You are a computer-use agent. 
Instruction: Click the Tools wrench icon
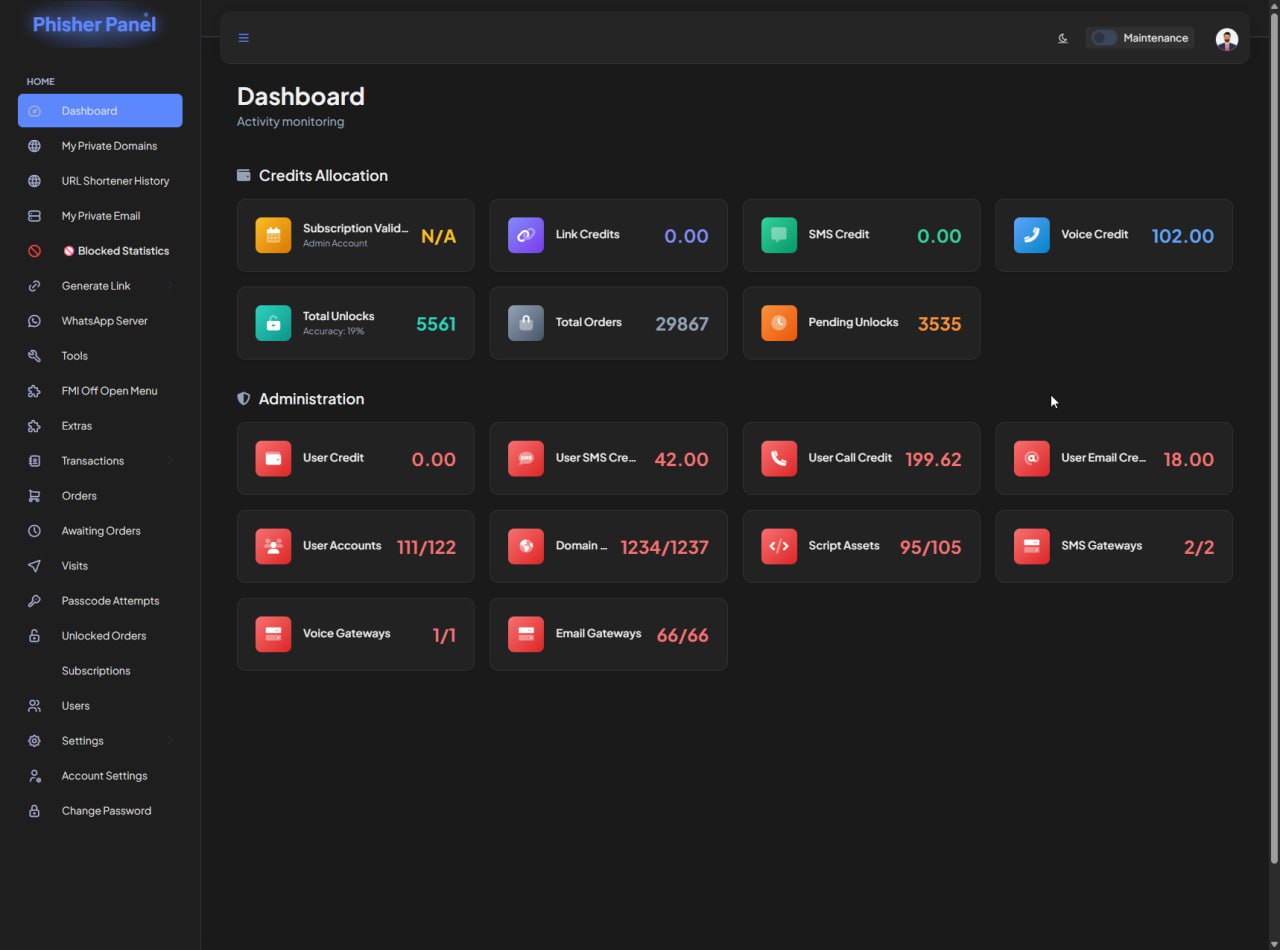coord(34,356)
